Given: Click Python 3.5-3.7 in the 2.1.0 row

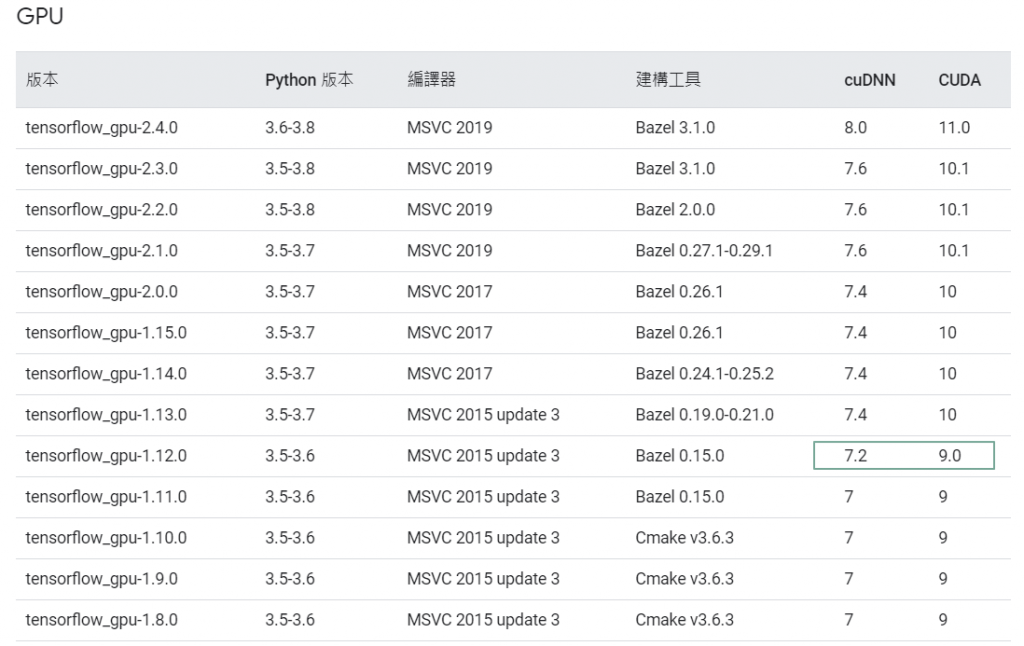Looking at the screenshot, I should pos(289,251).
